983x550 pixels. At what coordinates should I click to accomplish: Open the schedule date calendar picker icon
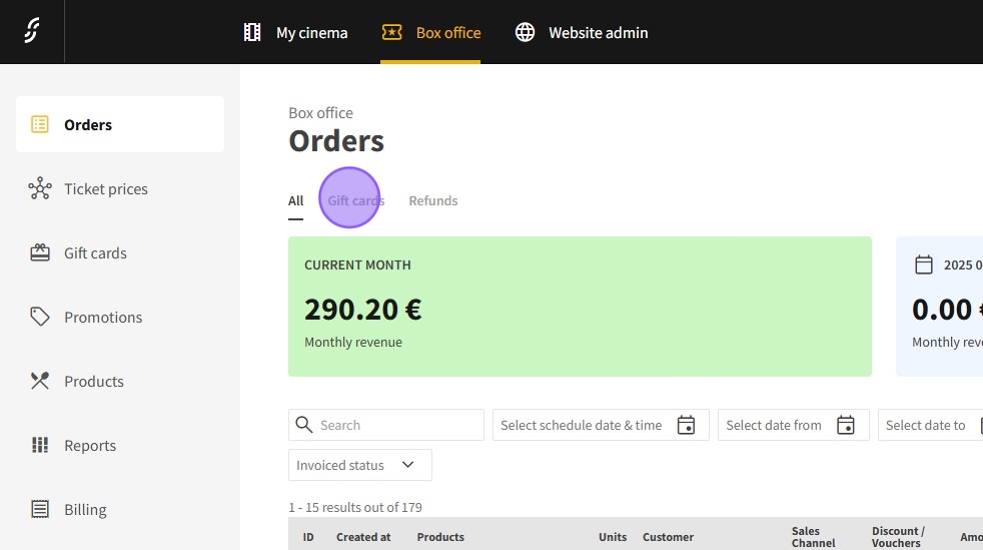click(x=686, y=425)
